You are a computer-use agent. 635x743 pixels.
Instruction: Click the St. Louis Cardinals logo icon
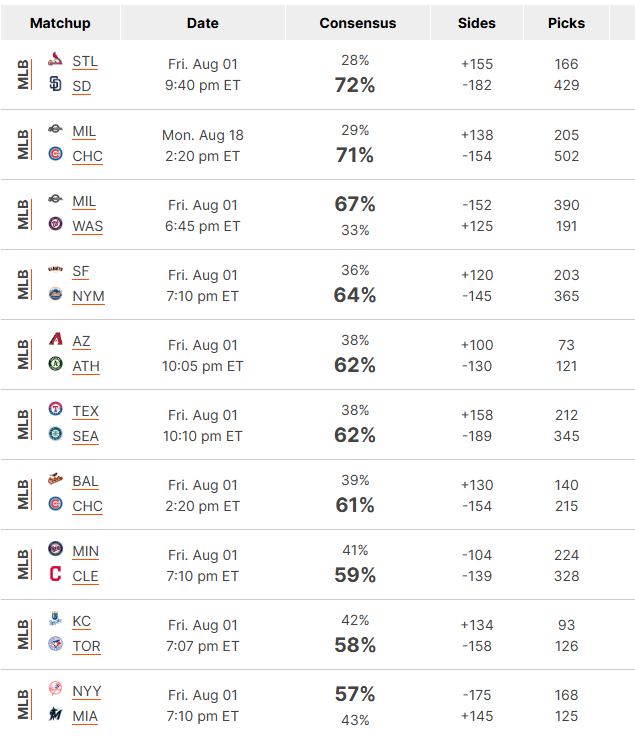click(55, 59)
